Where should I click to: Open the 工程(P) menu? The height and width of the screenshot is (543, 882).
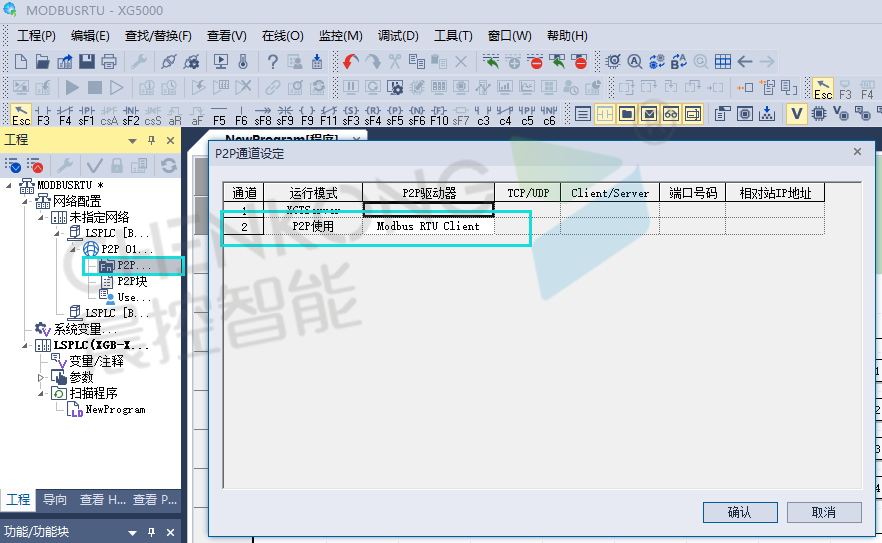click(36, 36)
